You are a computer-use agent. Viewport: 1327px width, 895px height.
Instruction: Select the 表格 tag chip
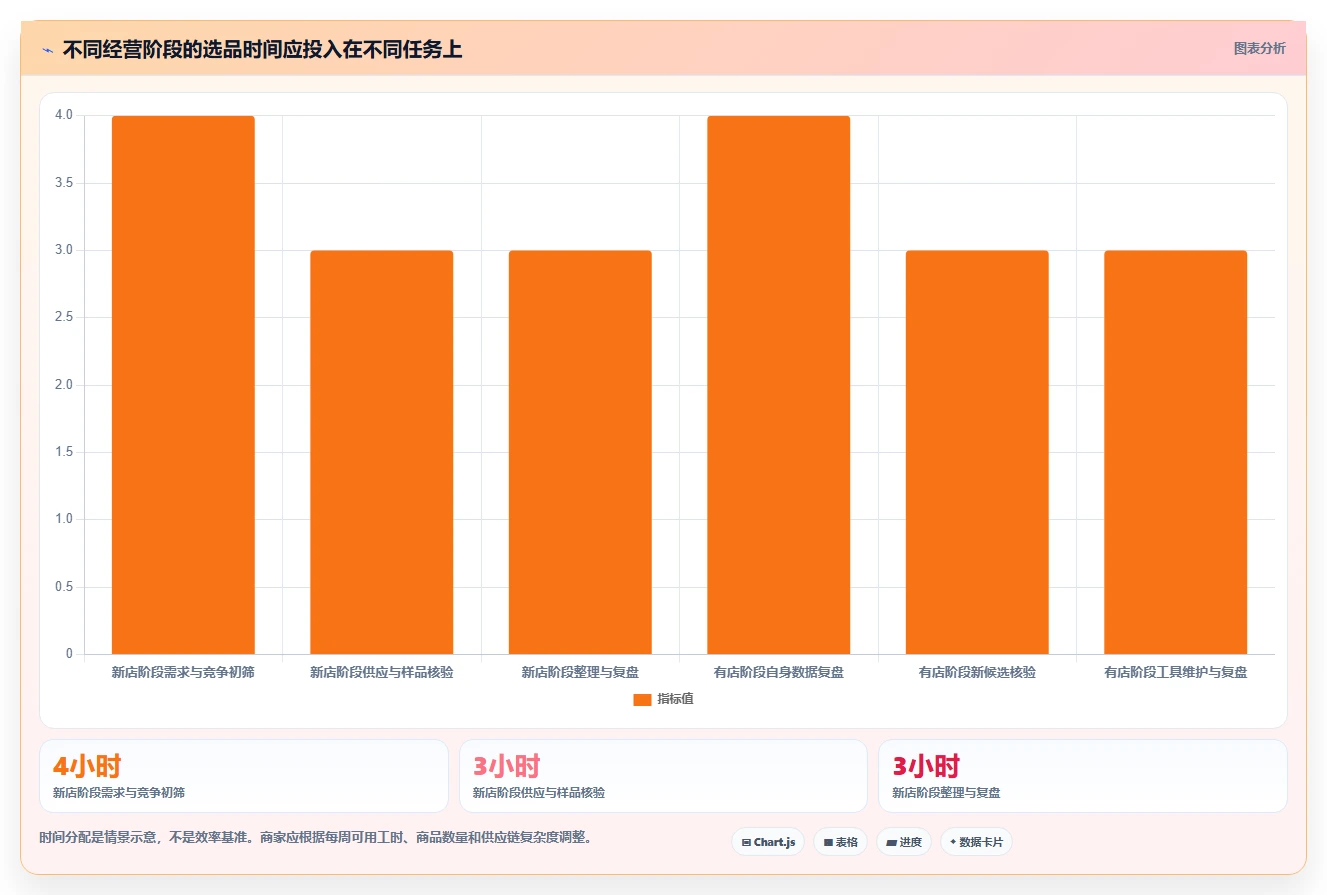tap(840, 842)
